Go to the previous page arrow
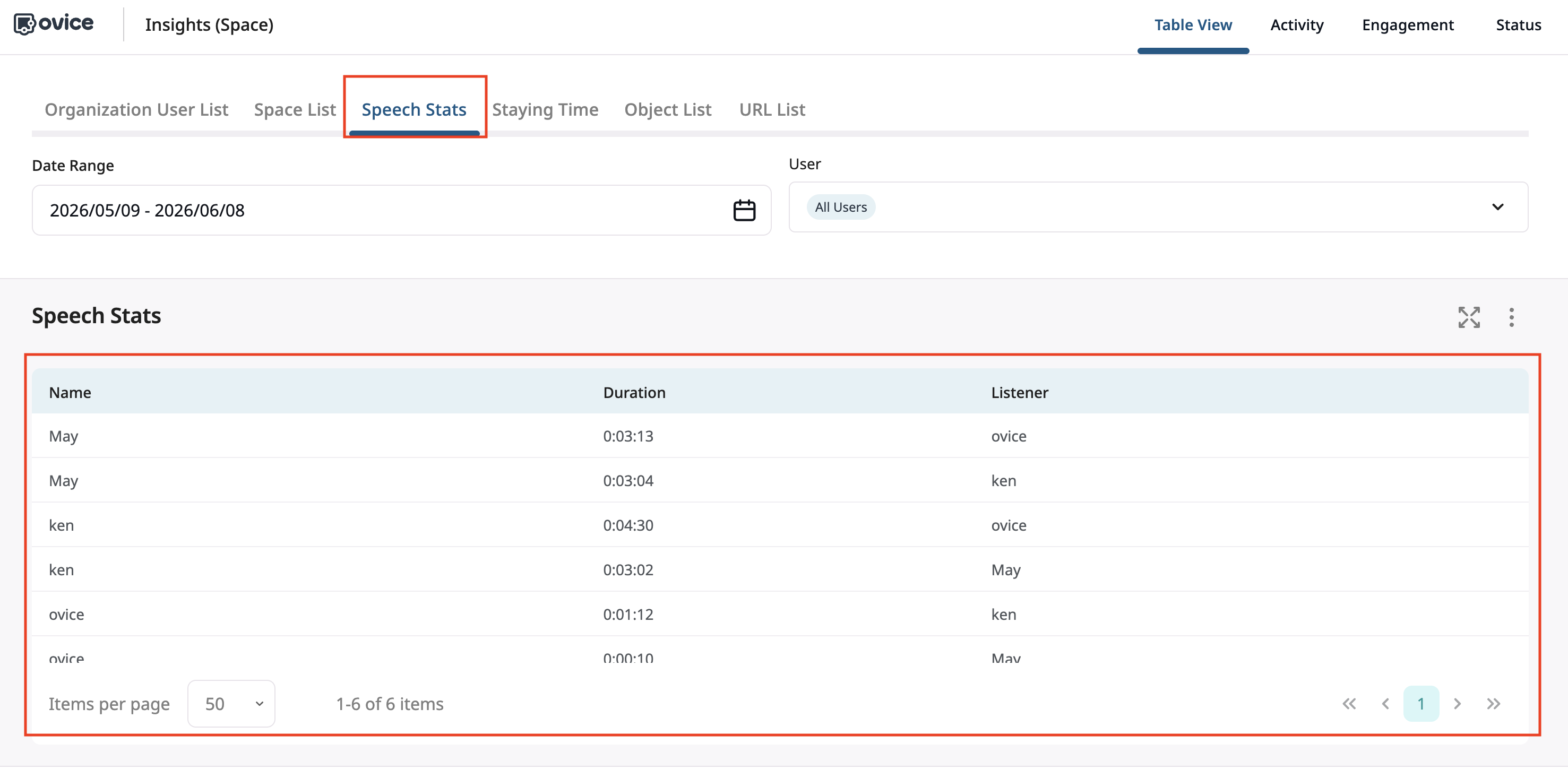 [x=1385, y=704]
